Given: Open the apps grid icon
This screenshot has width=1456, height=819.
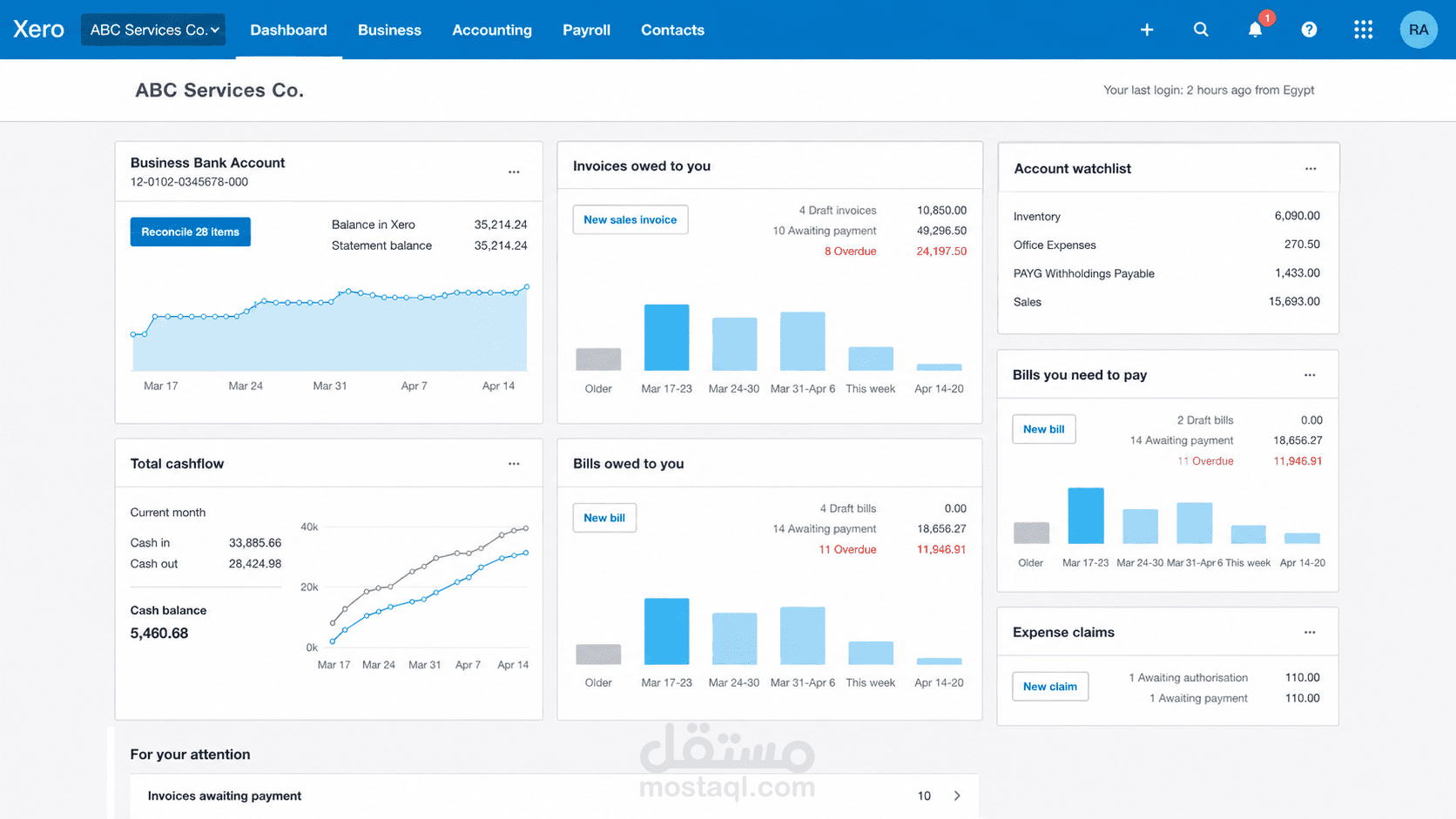Looking at the screenshot, I should pyautogui.click(x=1363, y=30).
